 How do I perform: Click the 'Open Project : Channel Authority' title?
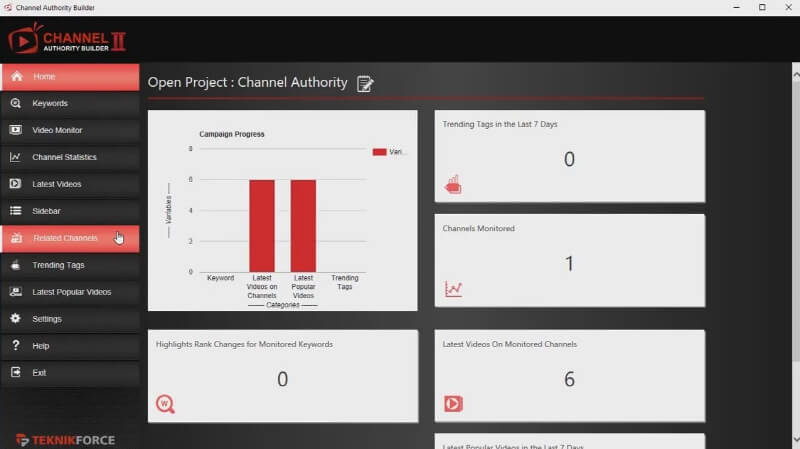point(248,82)
